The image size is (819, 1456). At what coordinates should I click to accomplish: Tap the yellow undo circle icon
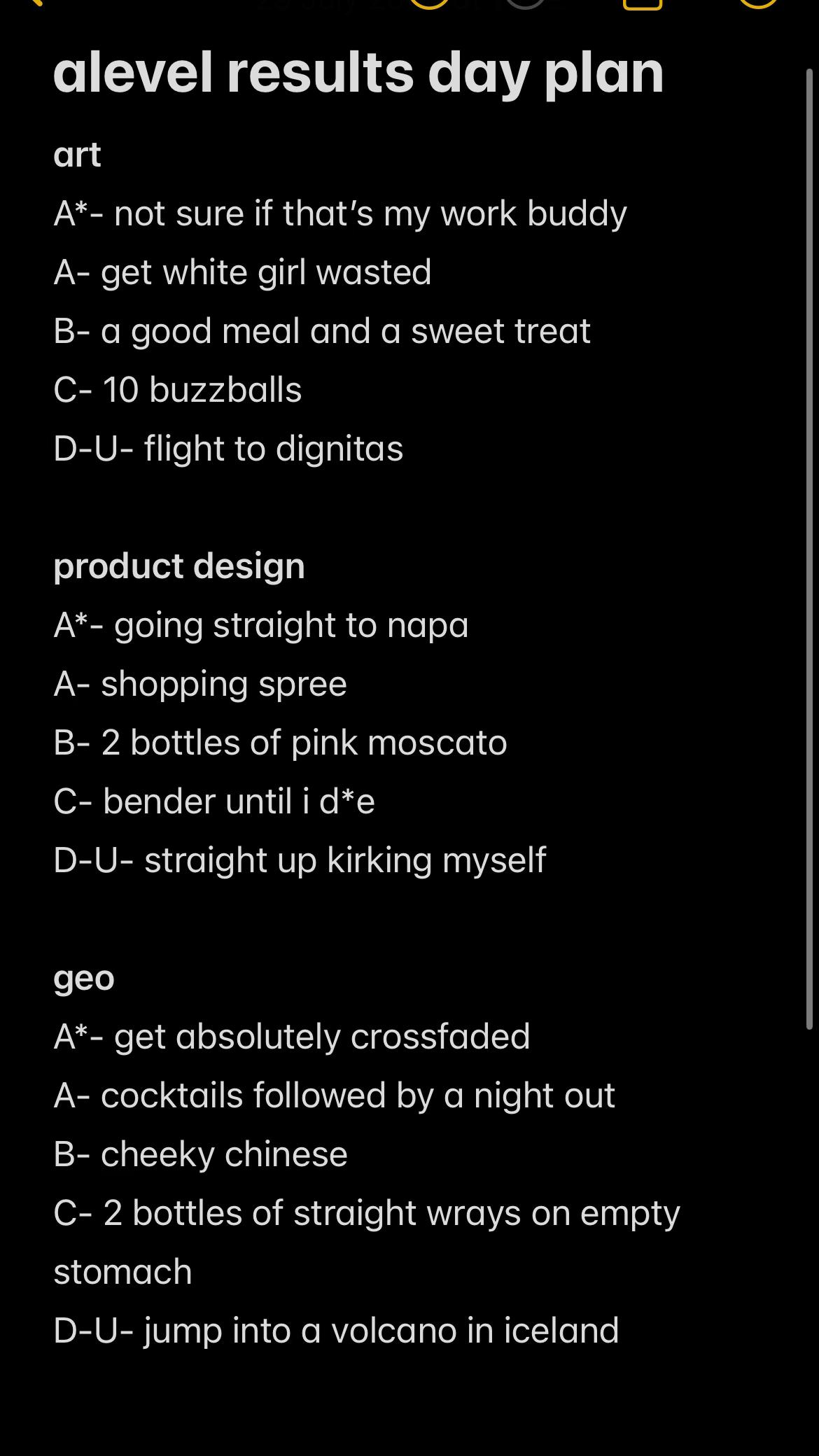pos(428,3)
